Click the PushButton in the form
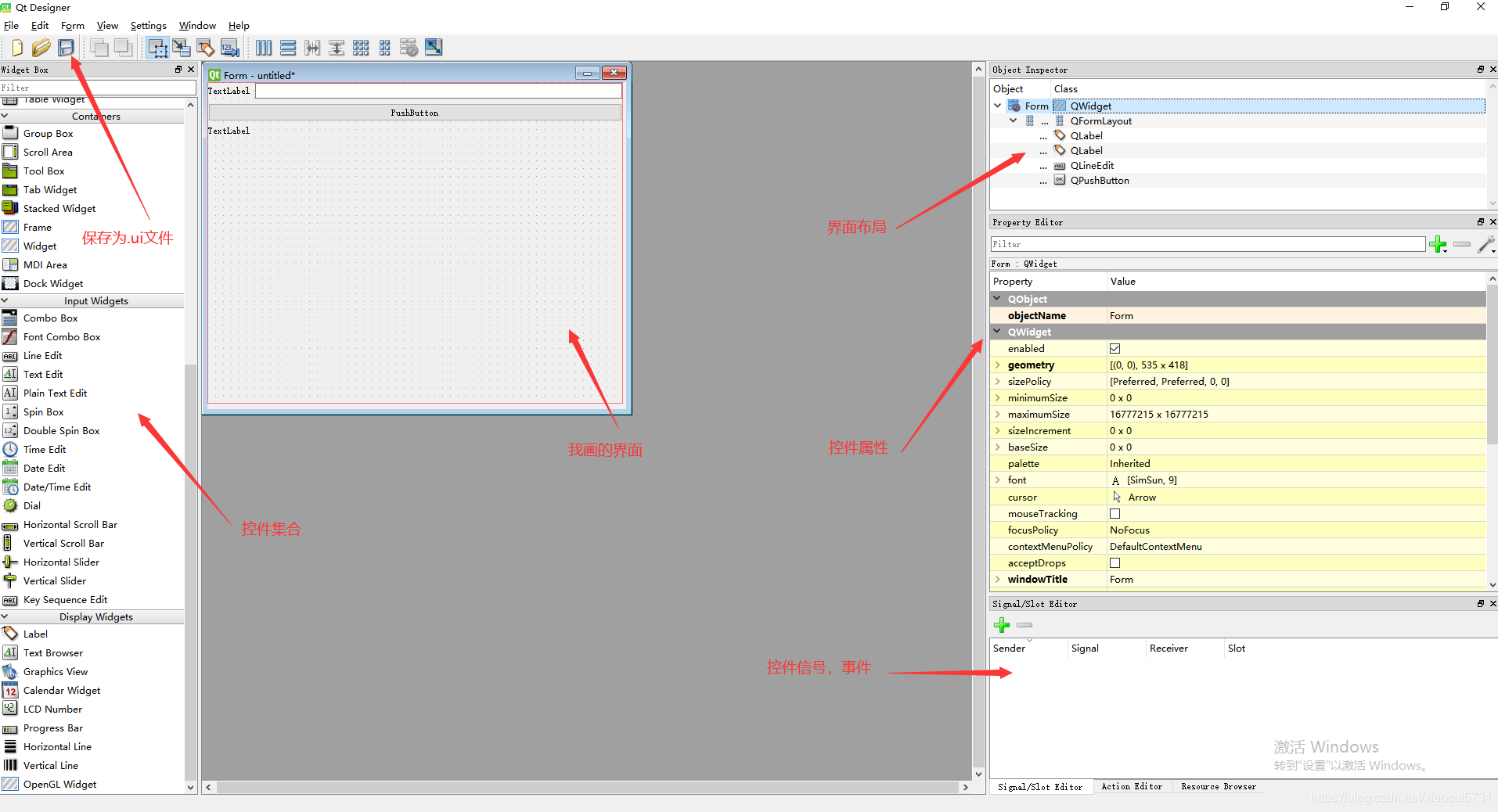This screenshot has width=1498, height=812. coord(415,113)
